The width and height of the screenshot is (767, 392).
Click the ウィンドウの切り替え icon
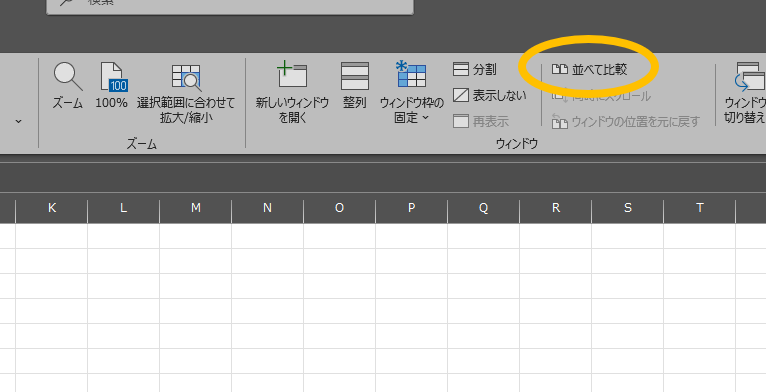(x=745, y=92)
